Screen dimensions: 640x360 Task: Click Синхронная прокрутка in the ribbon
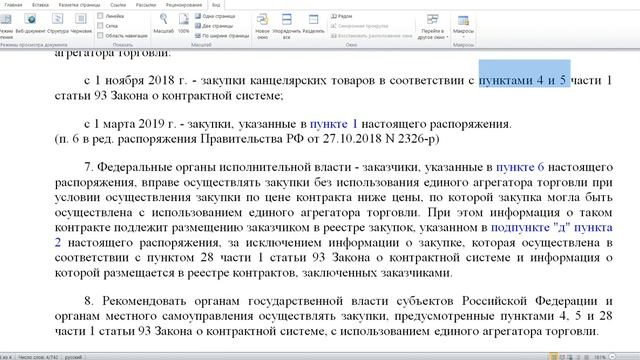[x=359, y=26]
